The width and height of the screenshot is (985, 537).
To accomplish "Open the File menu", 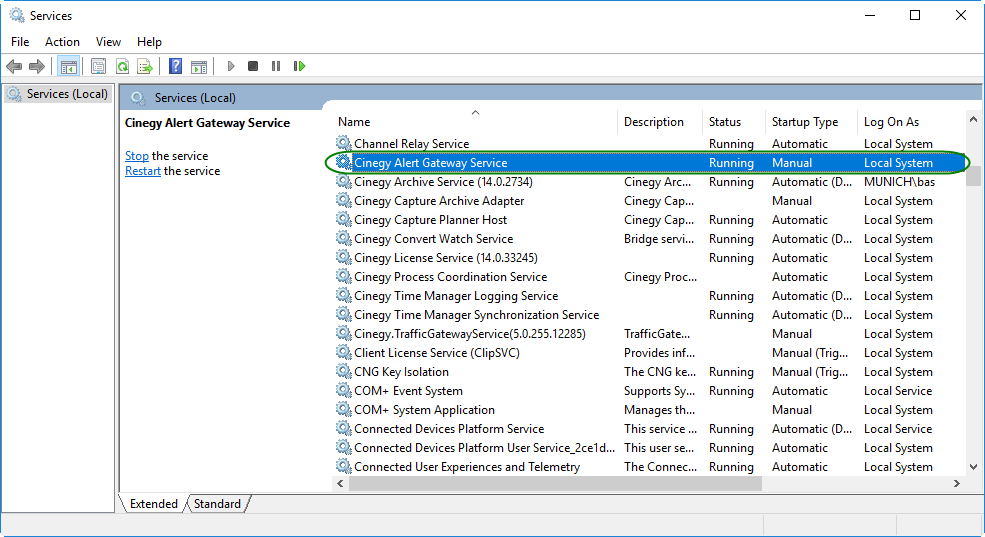I will pos(20,41).
